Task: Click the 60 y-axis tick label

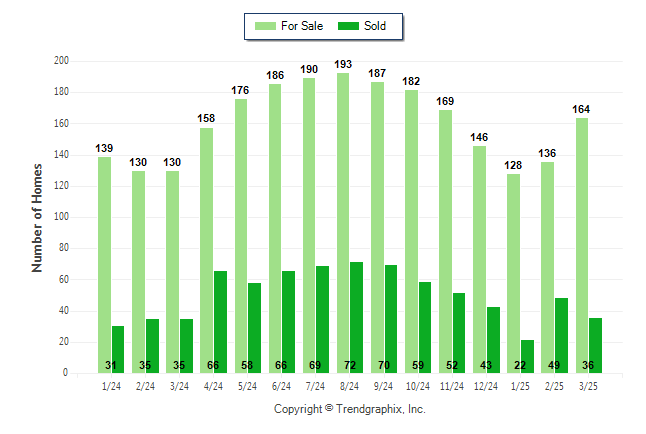Action: point(64,279)
